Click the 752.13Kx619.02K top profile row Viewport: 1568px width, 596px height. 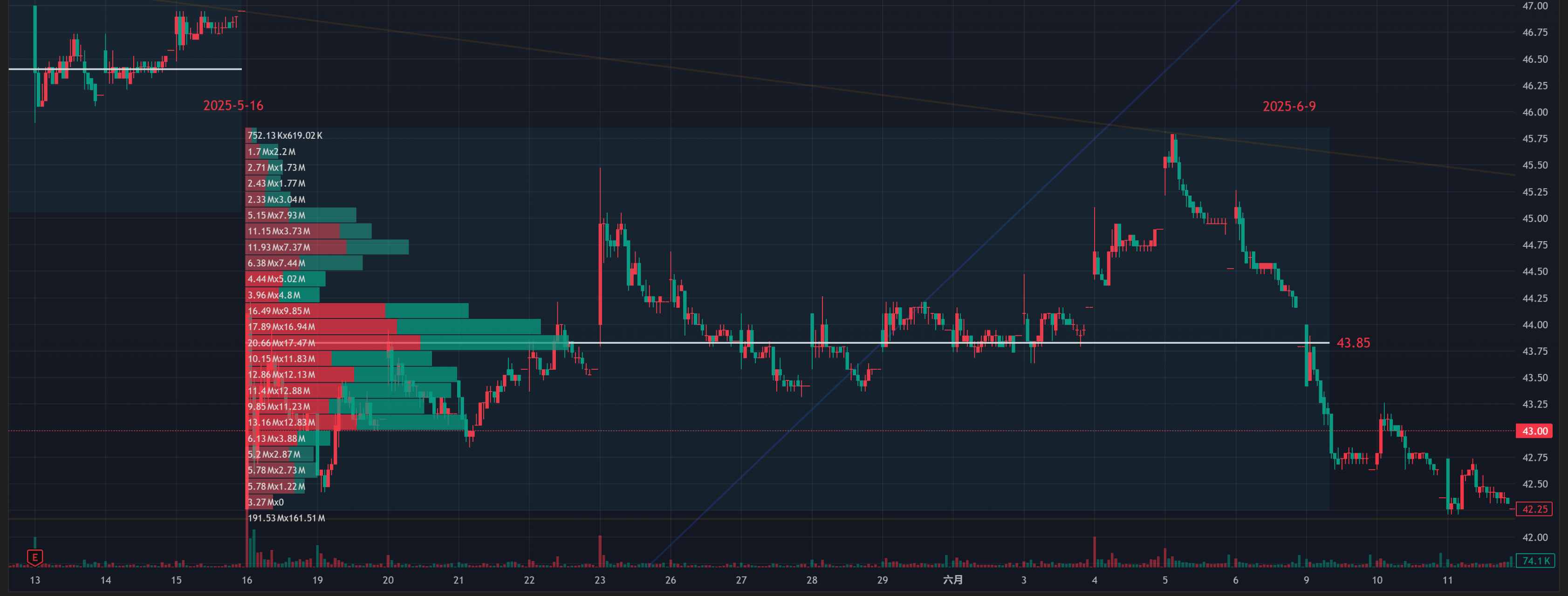pyautogui.click(x=285, y=135)
